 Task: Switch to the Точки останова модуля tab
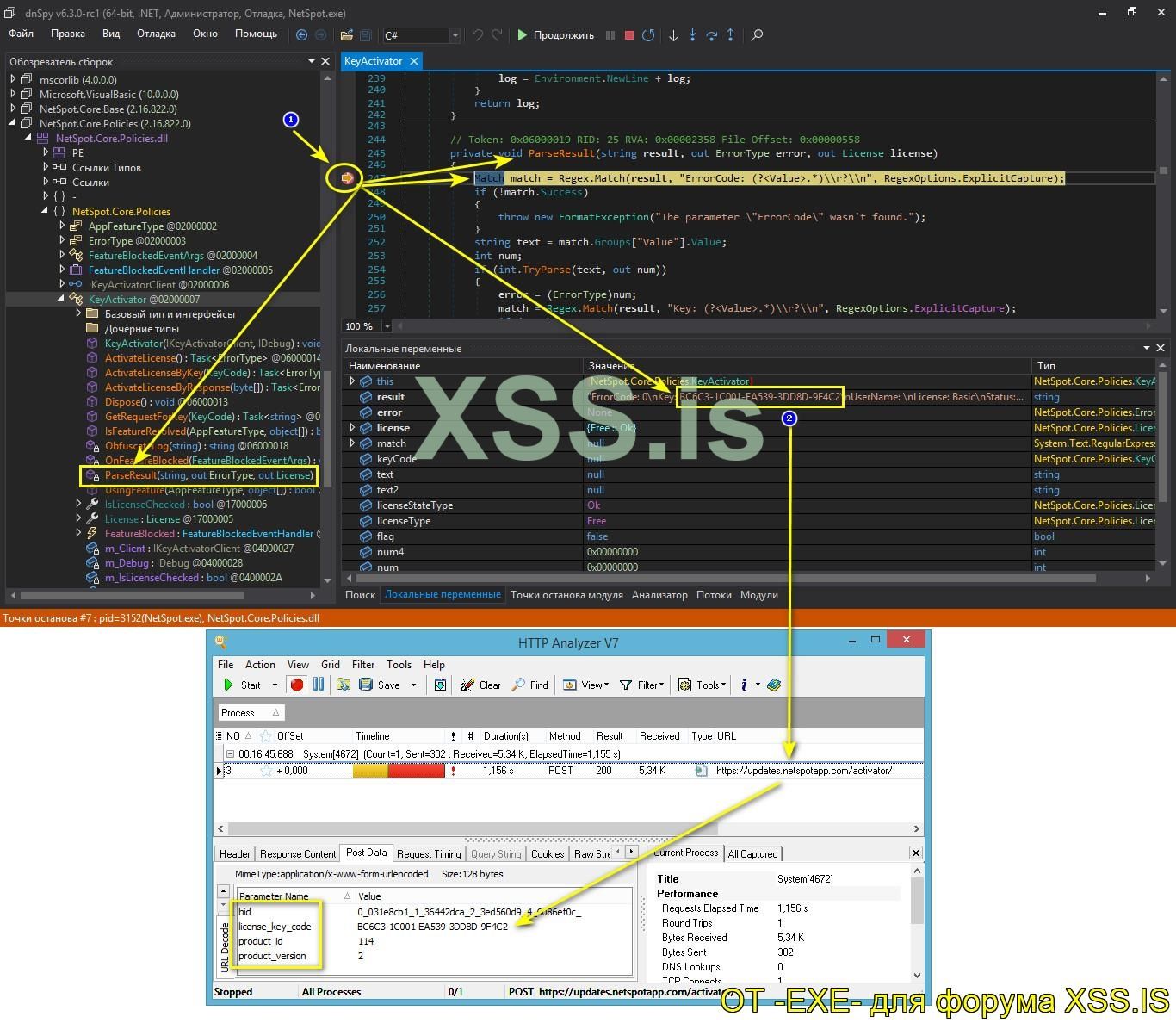pyautogui.click(x=566, y=595)
